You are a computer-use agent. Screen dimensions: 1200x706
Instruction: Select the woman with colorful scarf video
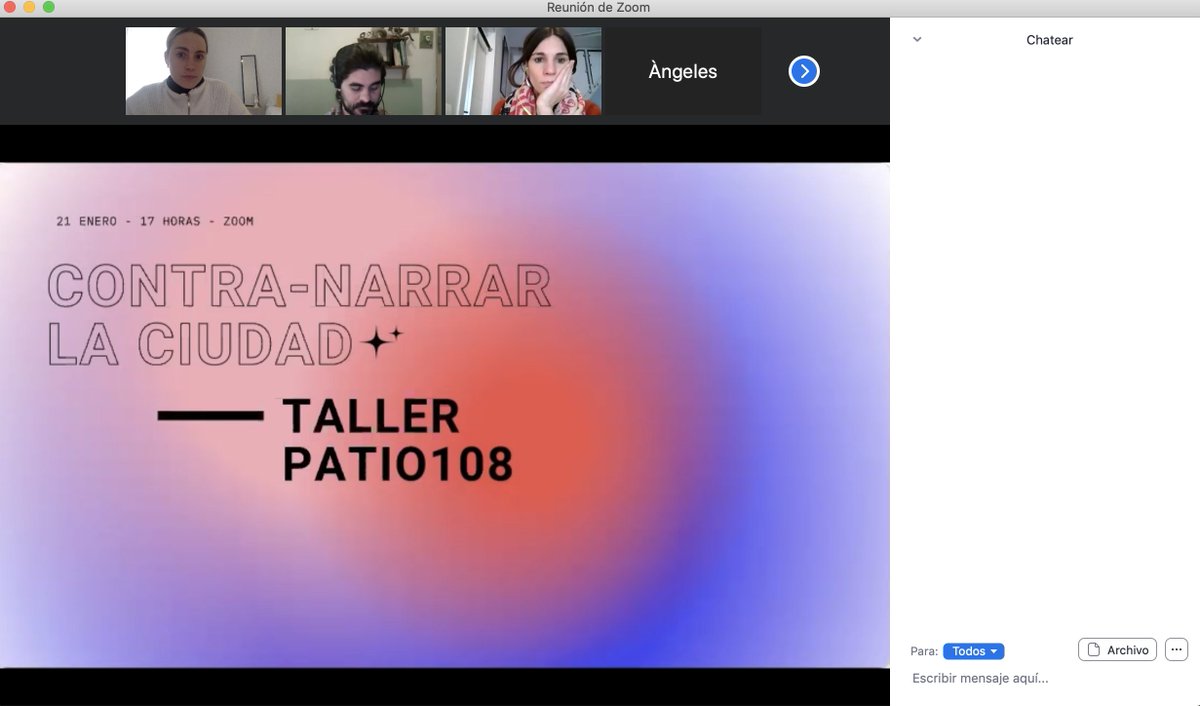click(x=523, y=71)
